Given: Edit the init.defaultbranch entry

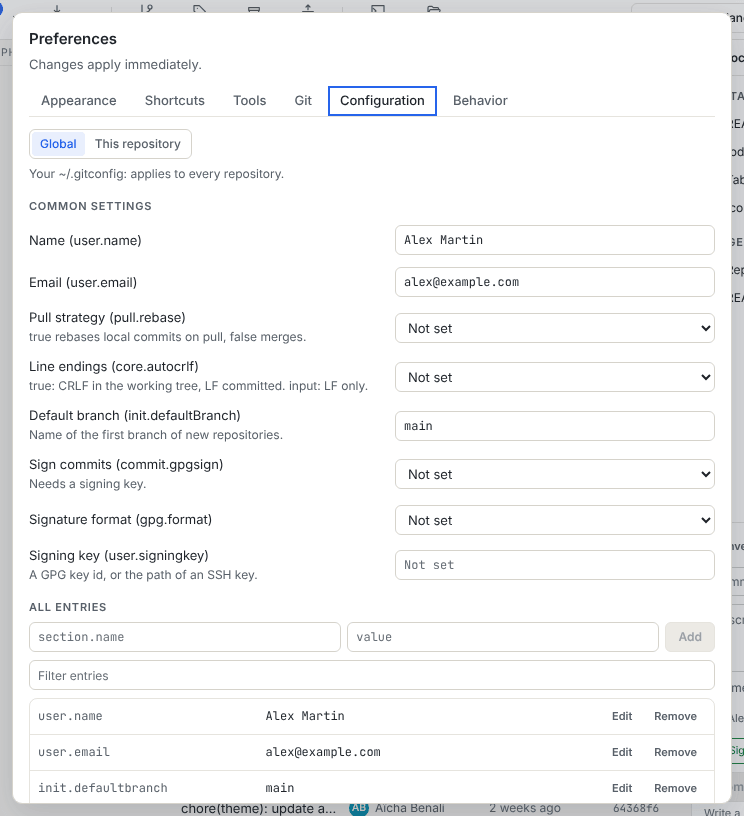Looking at the screenshot, I should (x=622, y=788).
